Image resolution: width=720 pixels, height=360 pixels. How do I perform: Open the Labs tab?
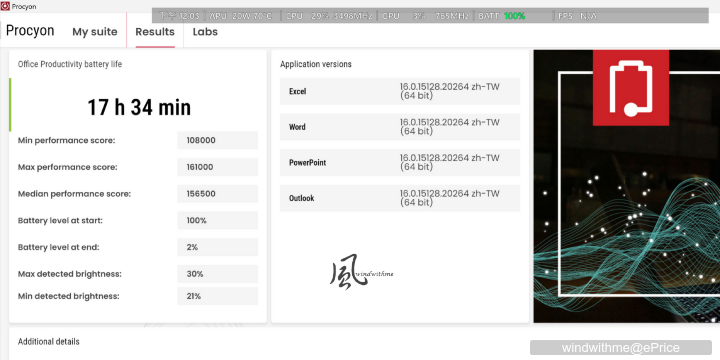tap(205, 32)
